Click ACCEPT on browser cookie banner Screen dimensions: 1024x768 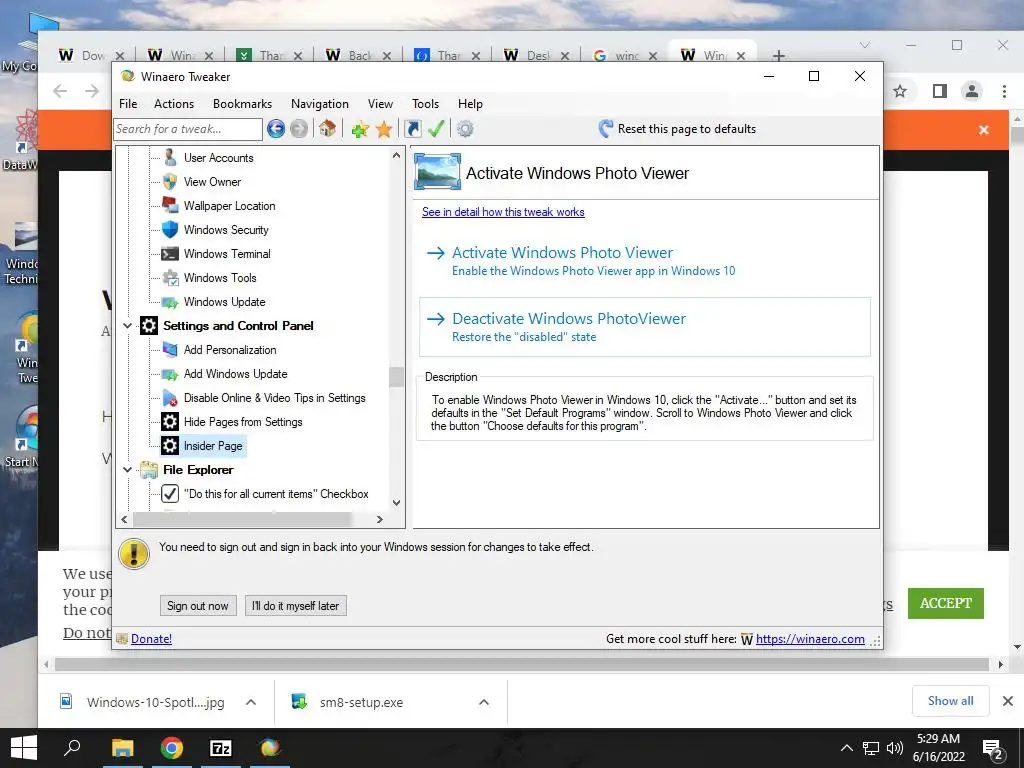point(946,603)
